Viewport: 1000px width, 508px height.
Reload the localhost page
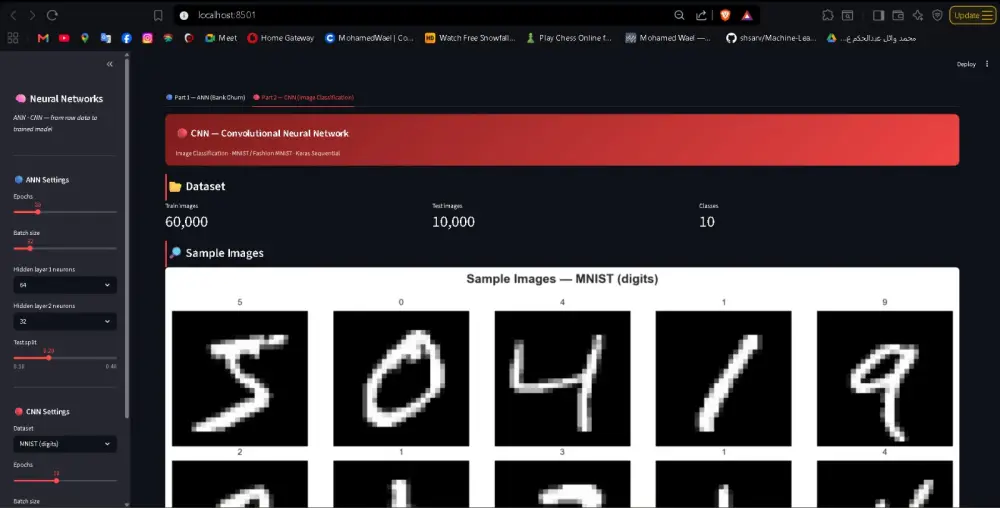(x=52, y=15)
